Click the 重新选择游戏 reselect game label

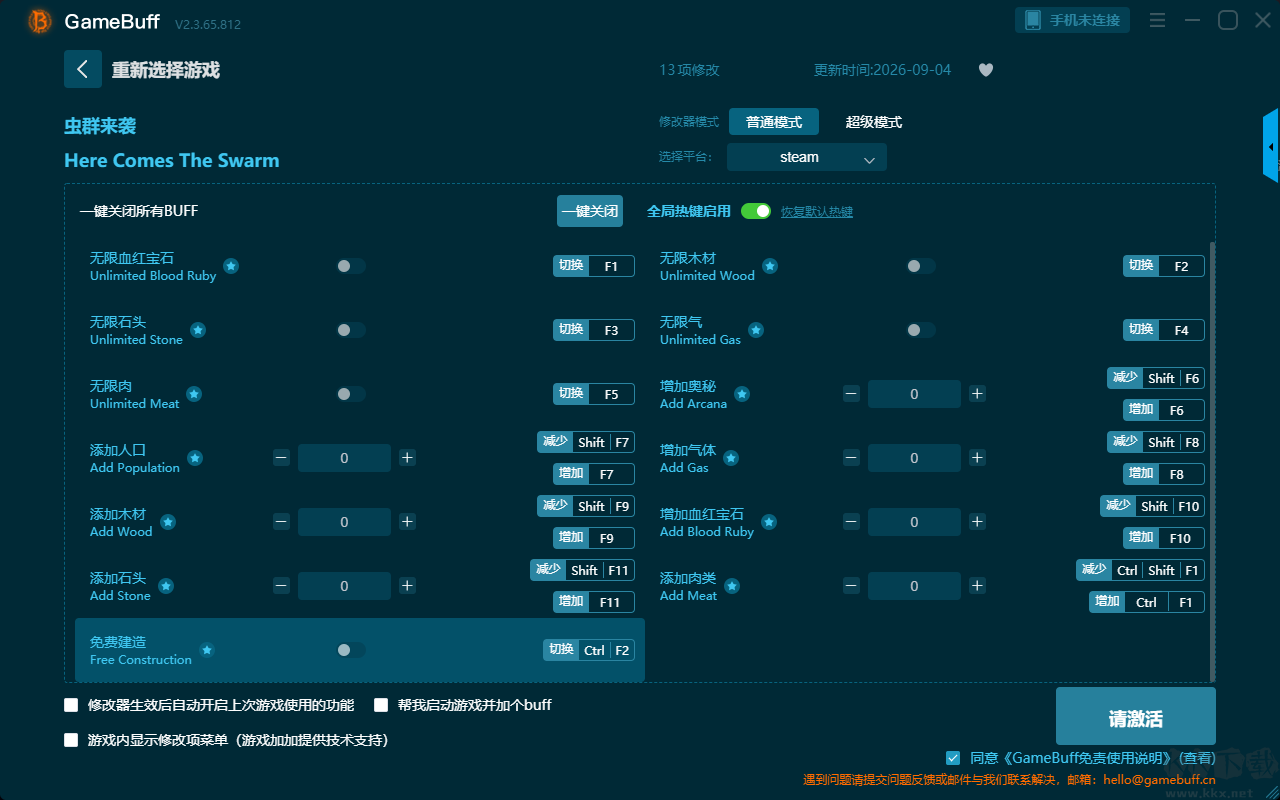tap(165, 70)
